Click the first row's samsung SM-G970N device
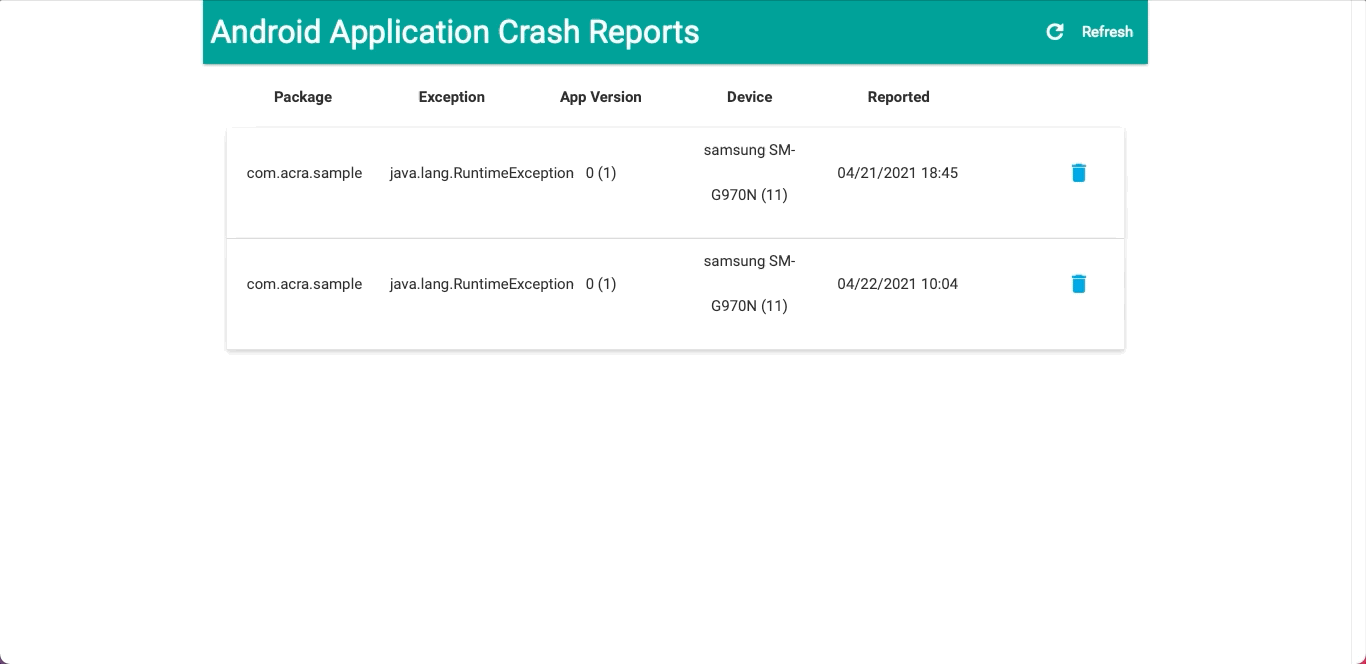This screenshot has width=1366, height=664. click(750, 173)
